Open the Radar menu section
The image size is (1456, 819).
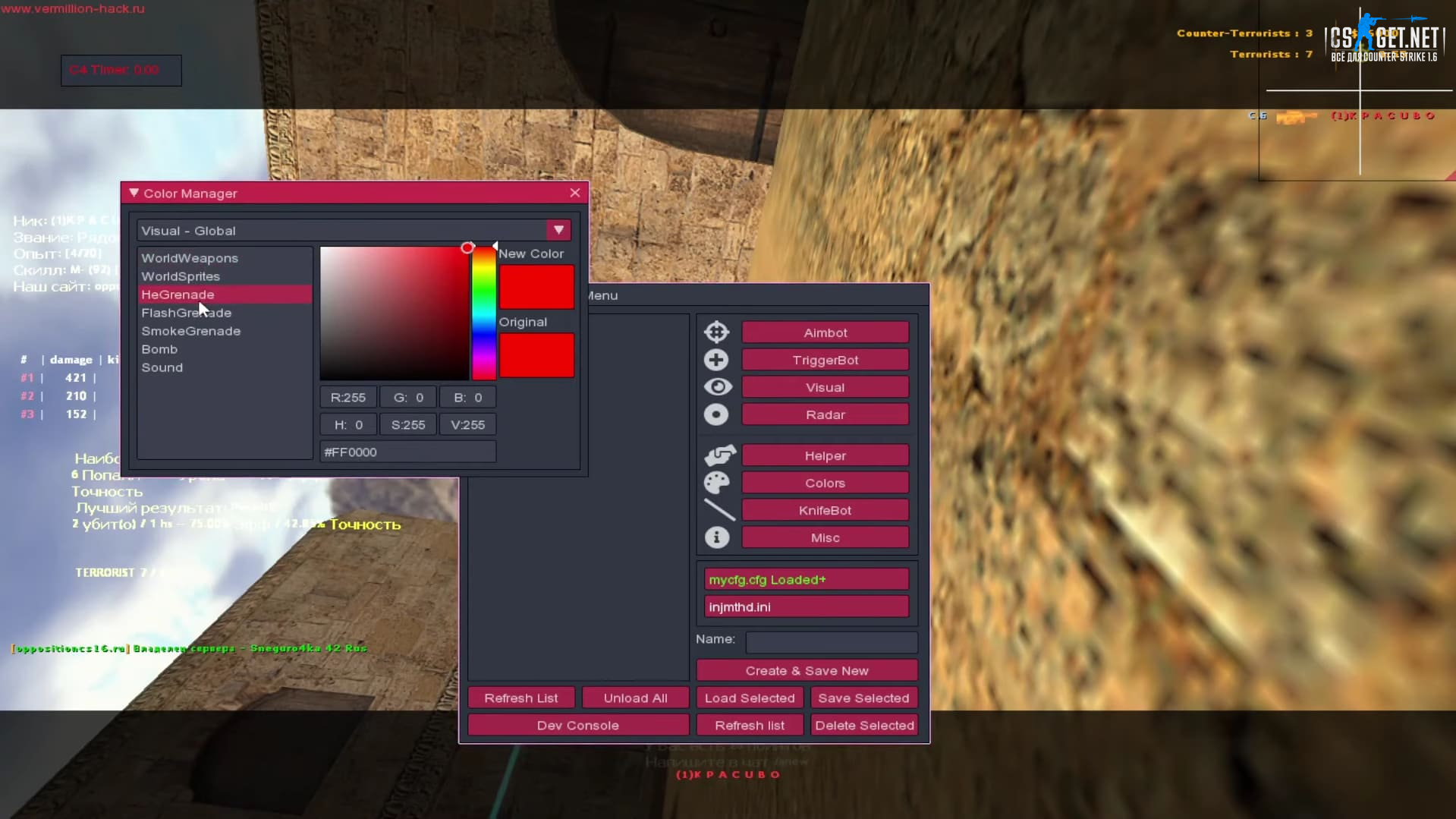(x=825, y=414)
